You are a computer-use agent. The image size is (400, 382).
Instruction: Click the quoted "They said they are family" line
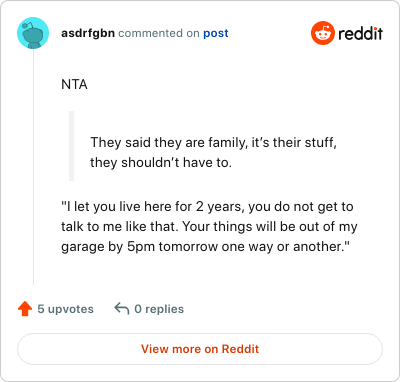pos(213,142)
